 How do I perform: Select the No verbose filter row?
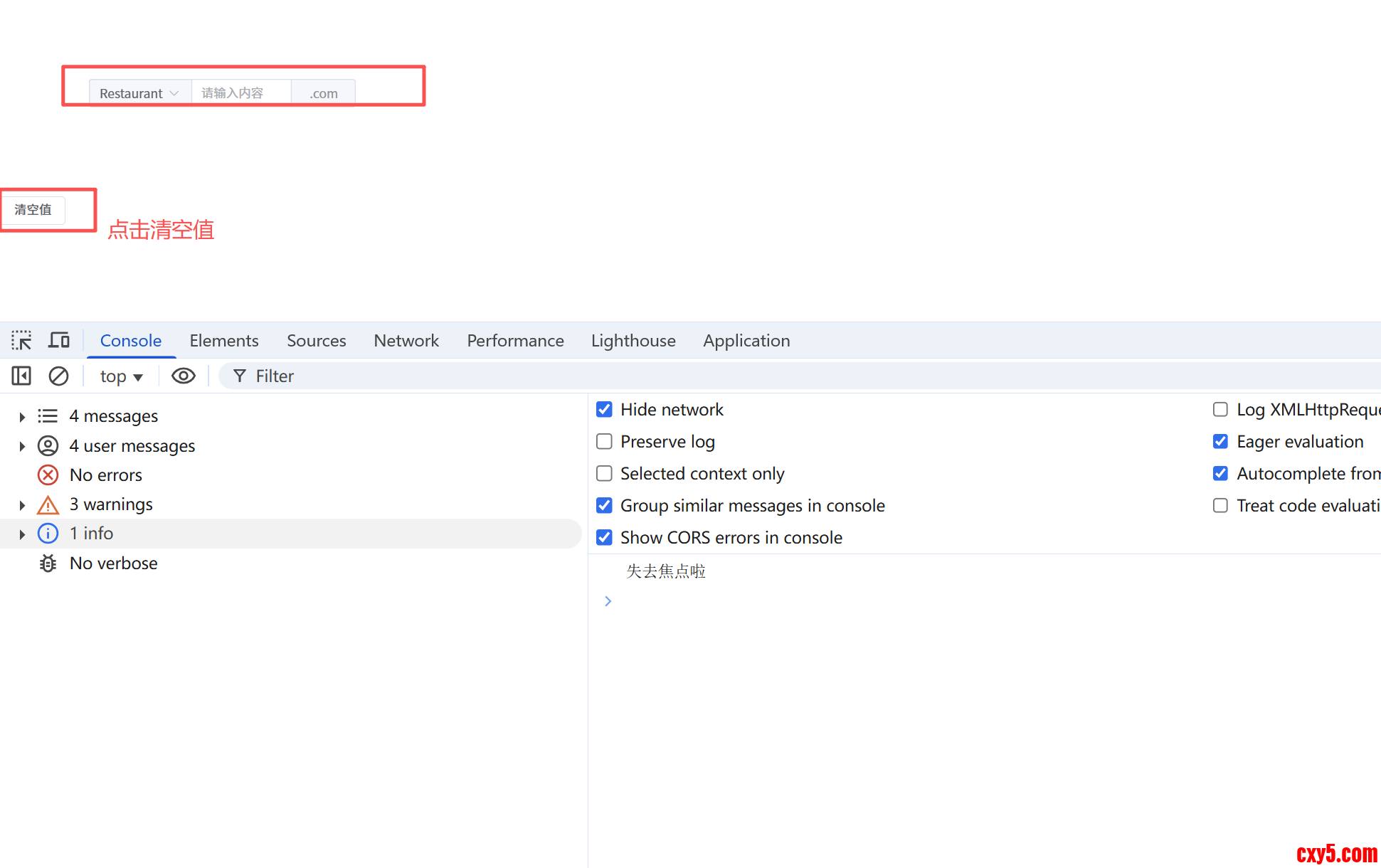pyautogui.click(x=113, y=563)
